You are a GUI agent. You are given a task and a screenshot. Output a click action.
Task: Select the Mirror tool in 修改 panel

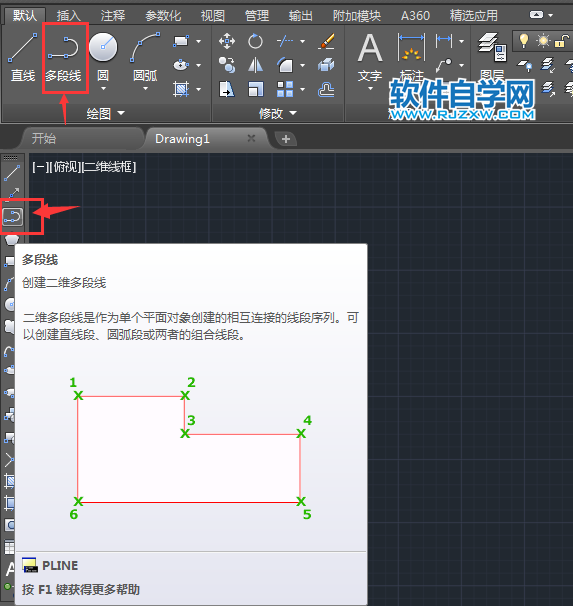[255, 65]
